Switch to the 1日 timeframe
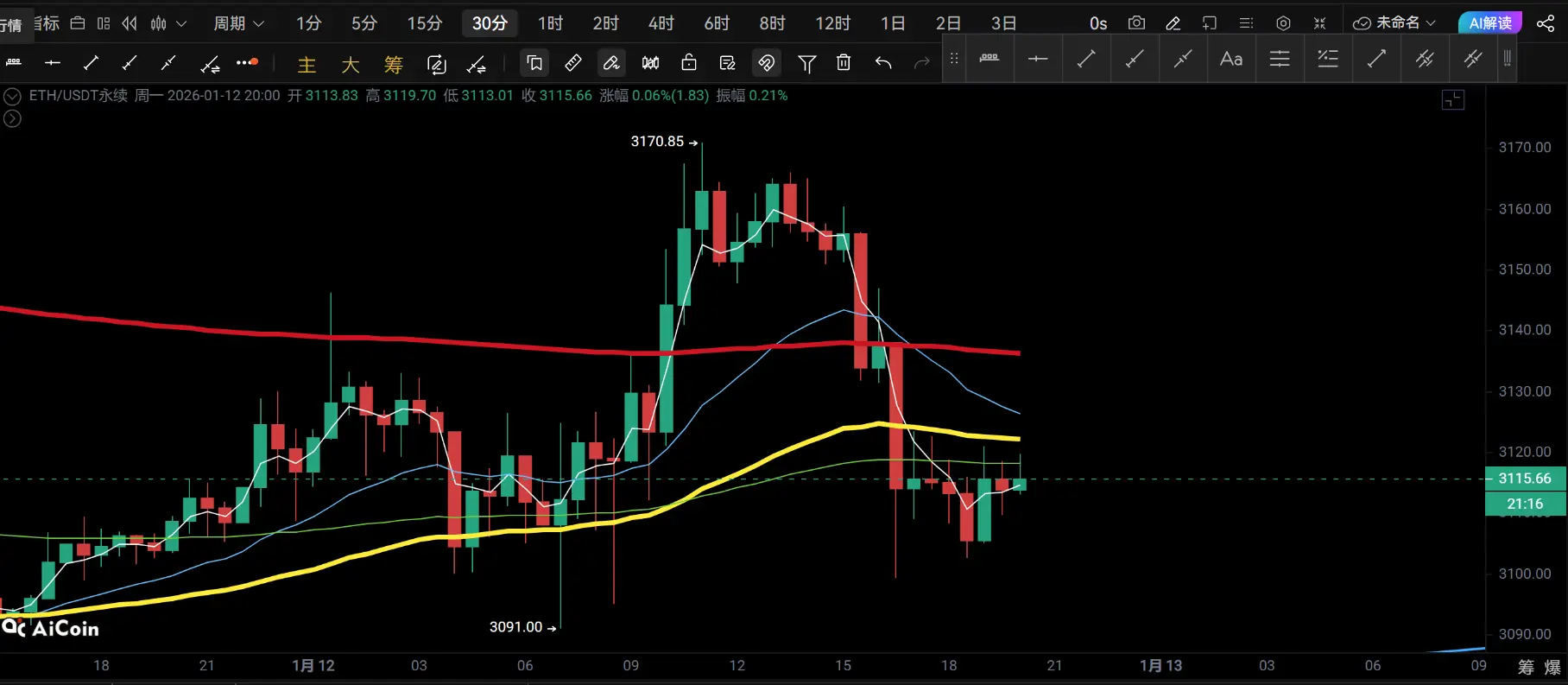This screenshot has height=685, width=1568. 893,23
